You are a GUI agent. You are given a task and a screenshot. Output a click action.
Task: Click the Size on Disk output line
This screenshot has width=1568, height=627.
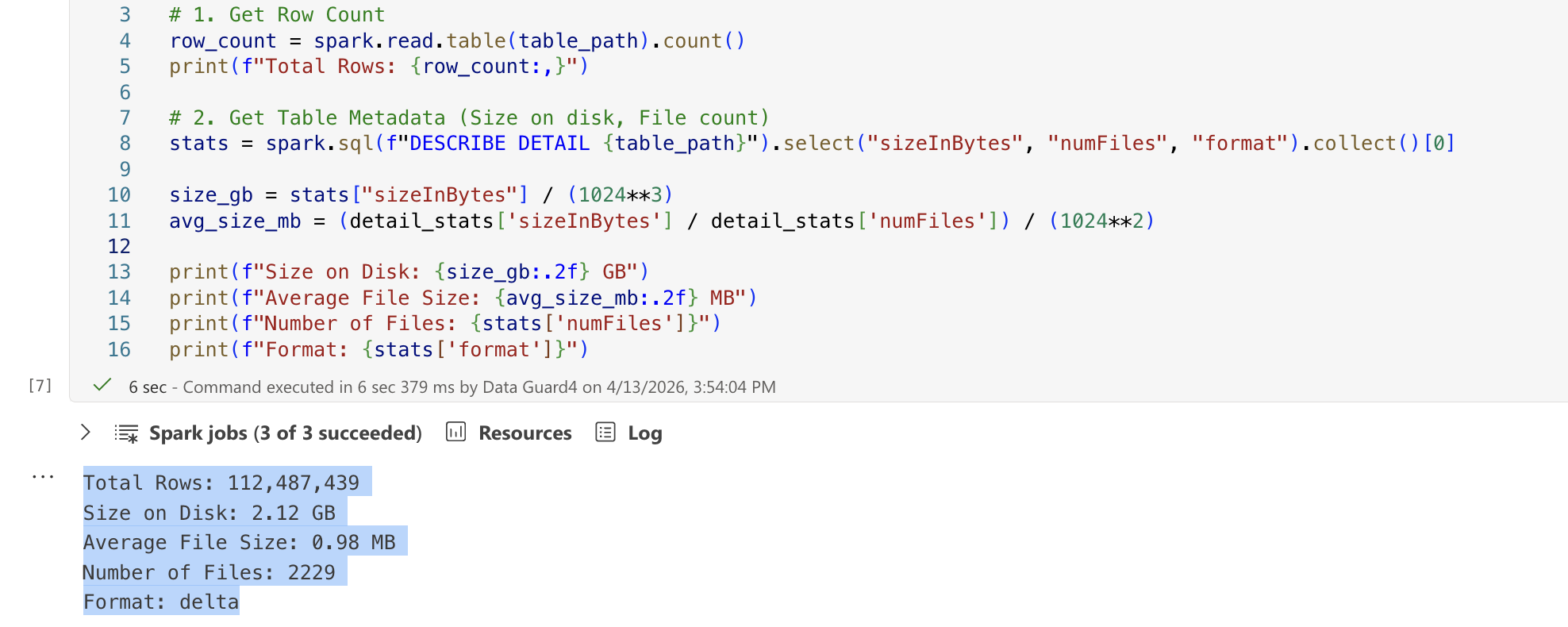[209, 513]
